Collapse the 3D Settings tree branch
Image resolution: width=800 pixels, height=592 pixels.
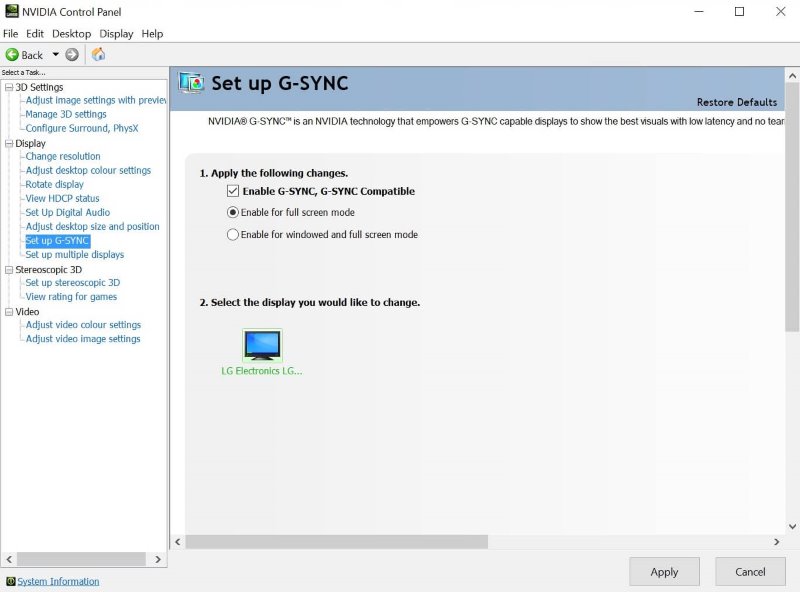[x=8, y=86]
